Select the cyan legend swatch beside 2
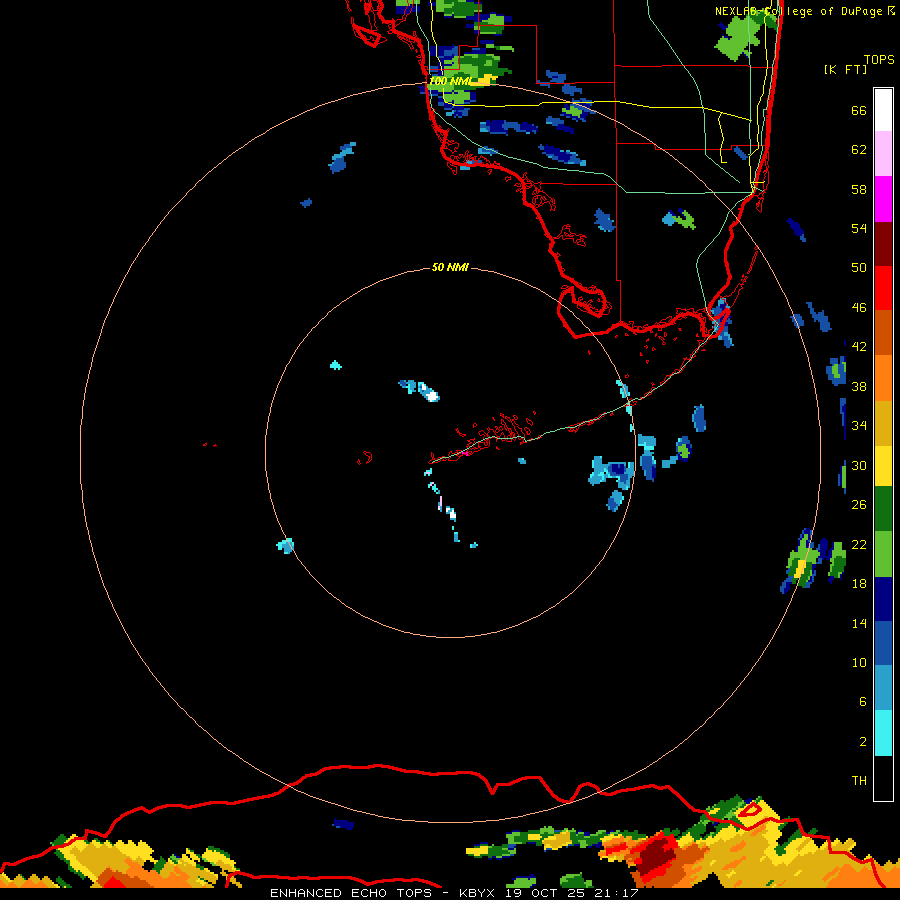 (883, 733)
